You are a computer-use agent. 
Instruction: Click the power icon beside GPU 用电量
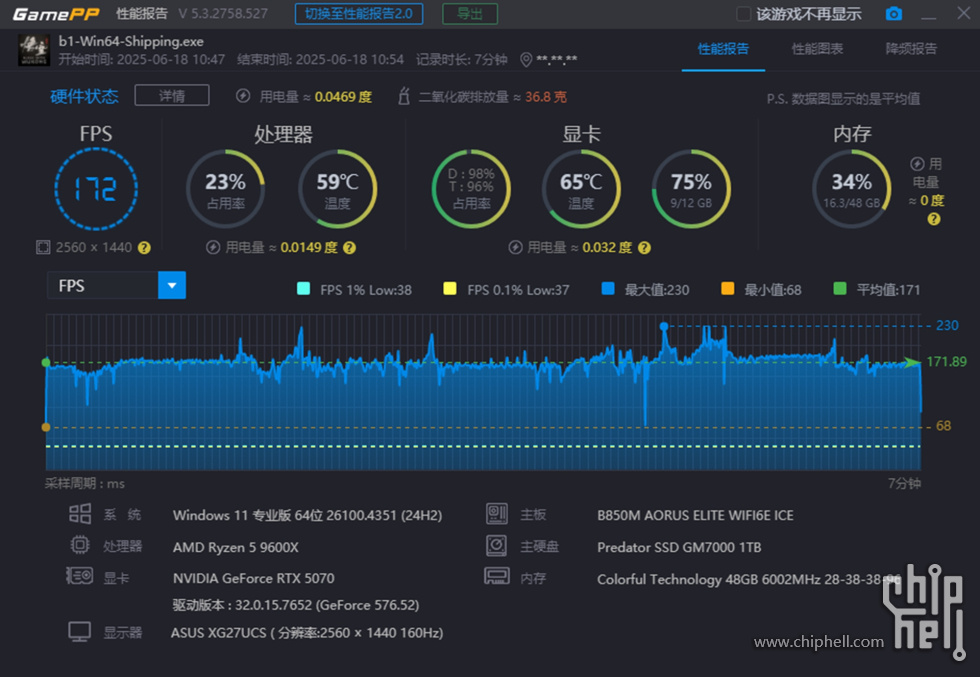pyautogui.click(x=516, y=248)
